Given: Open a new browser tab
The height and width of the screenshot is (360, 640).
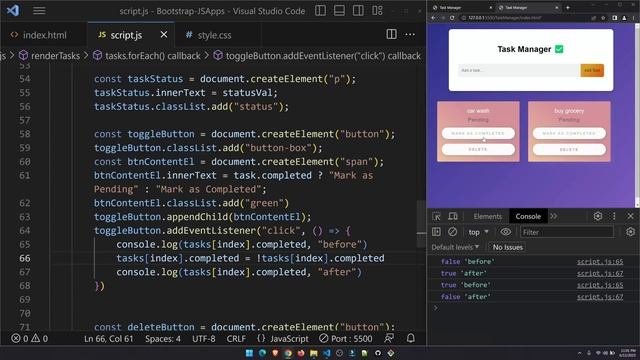Looking at the screenshot, I should (568, 8).
